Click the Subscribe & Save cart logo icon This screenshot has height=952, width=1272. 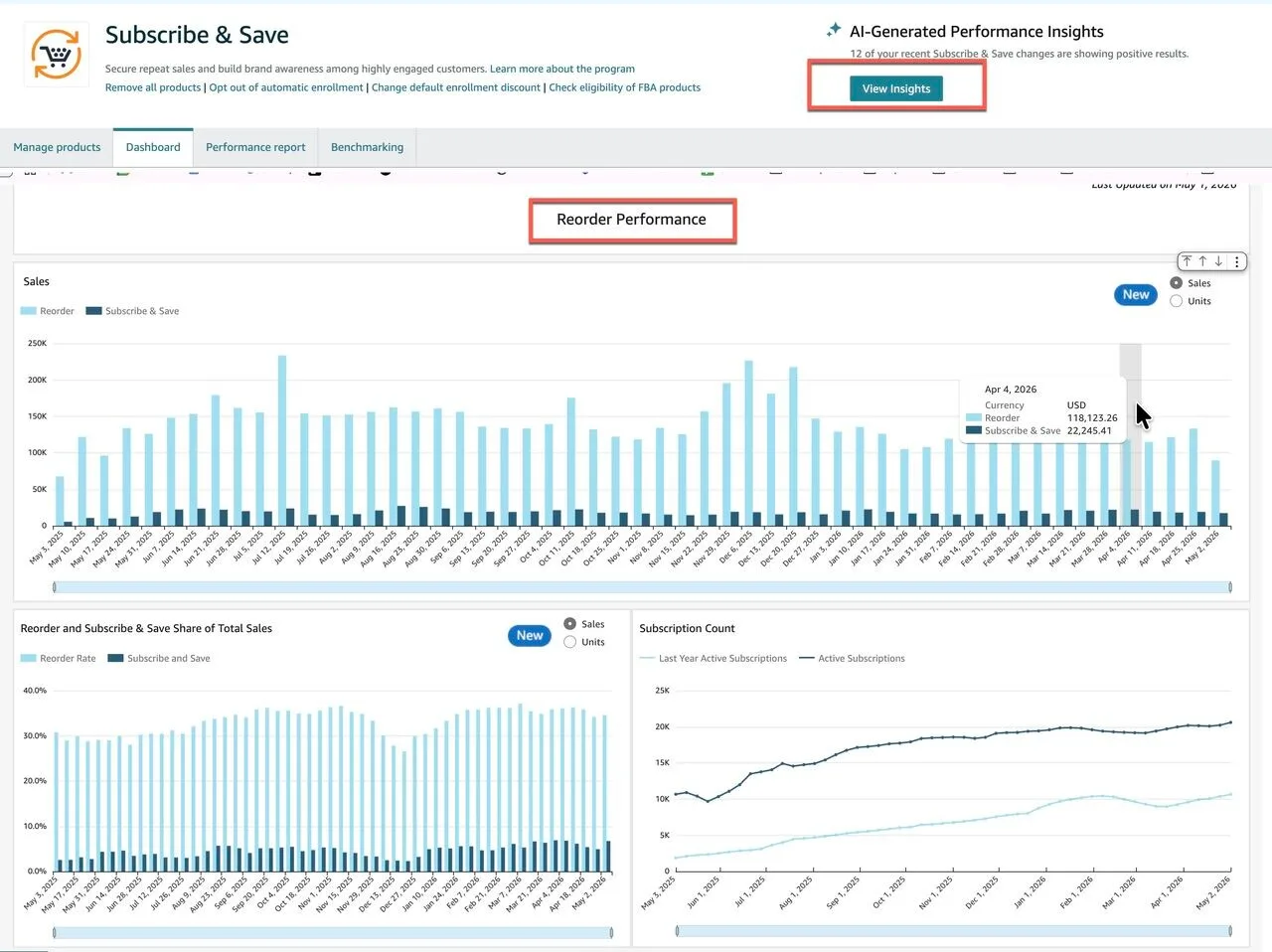click(x=56, y=54)
